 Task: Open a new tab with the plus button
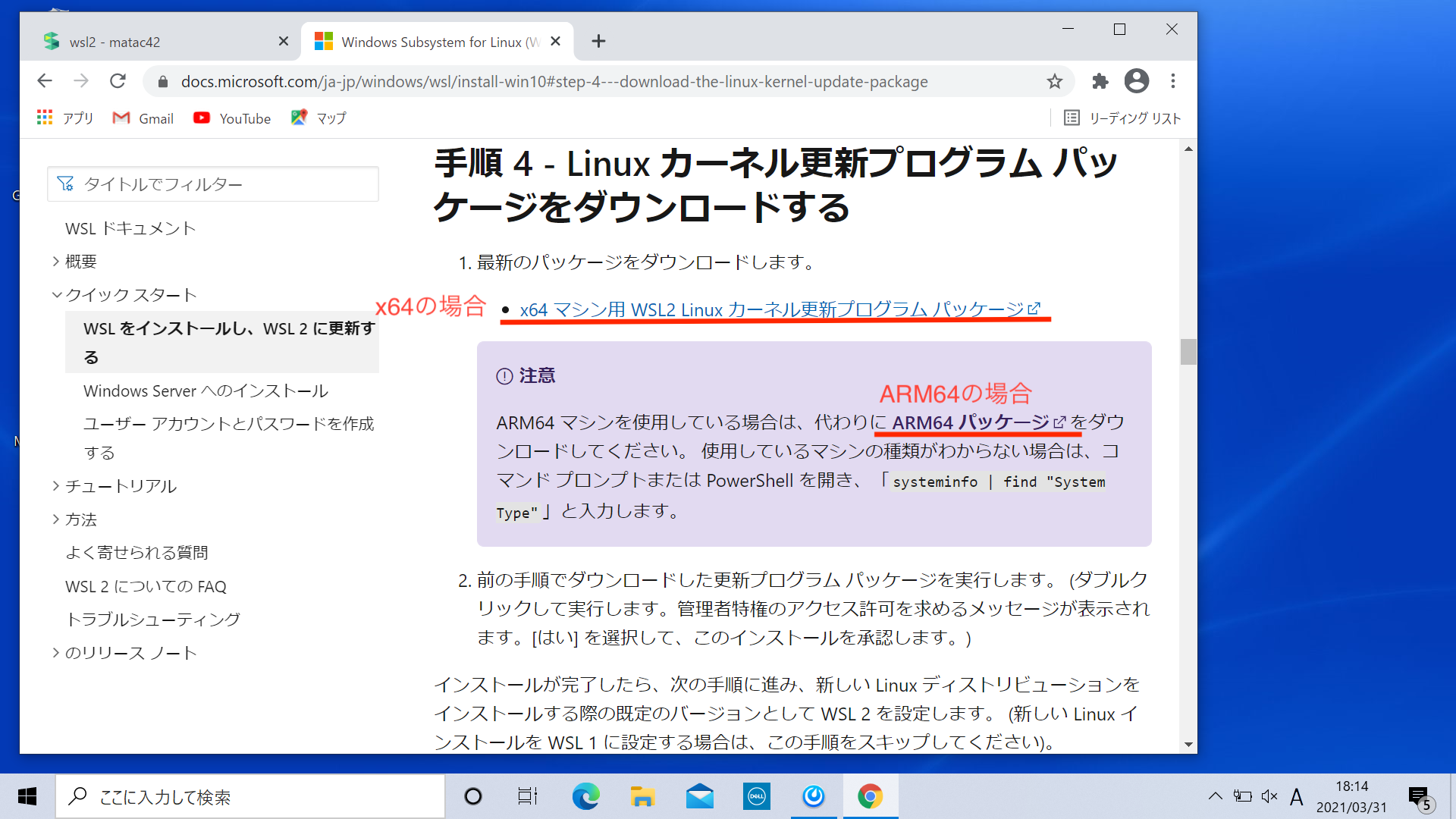[x=598, y=41]
